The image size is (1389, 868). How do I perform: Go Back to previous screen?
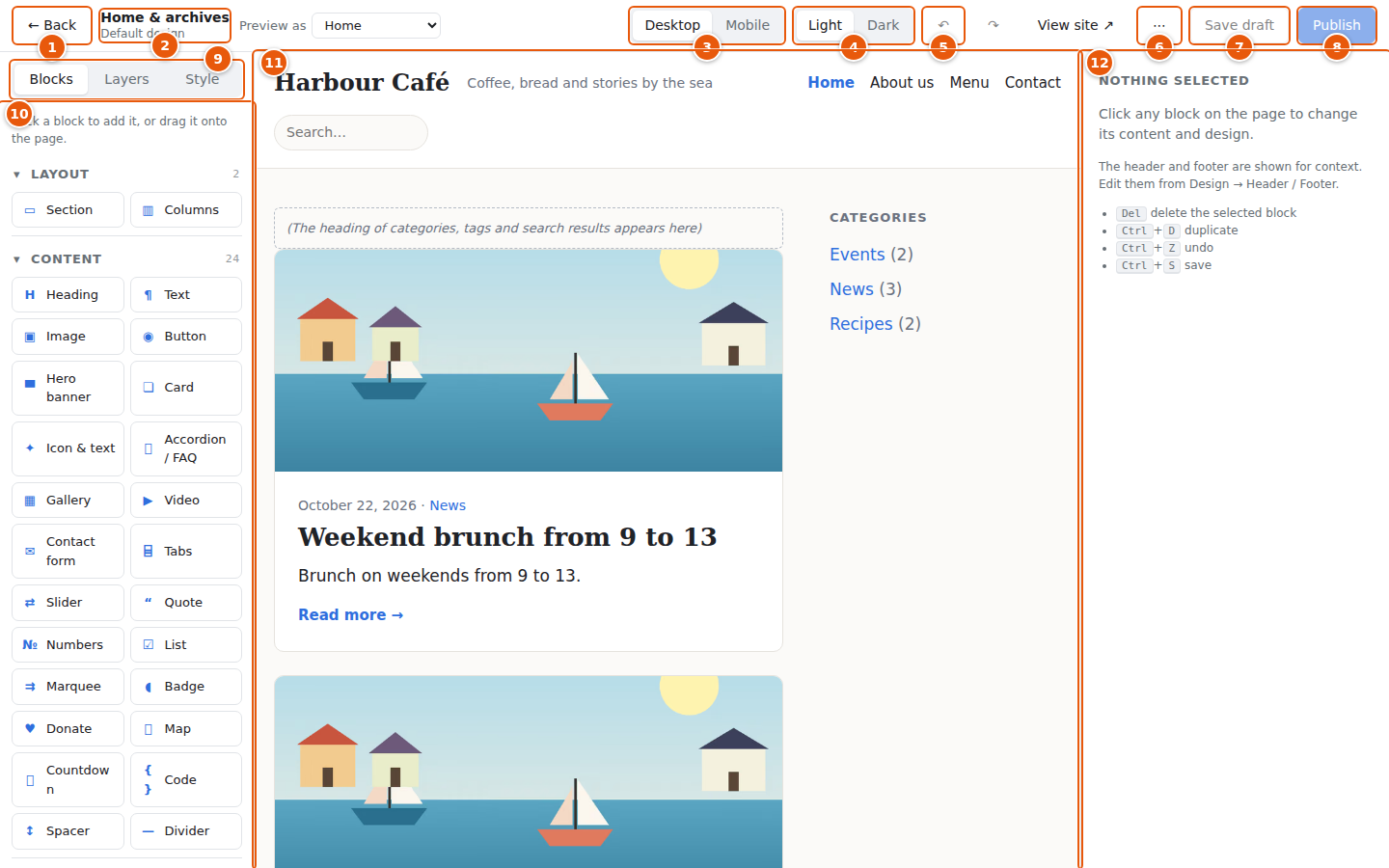(52, 25)
